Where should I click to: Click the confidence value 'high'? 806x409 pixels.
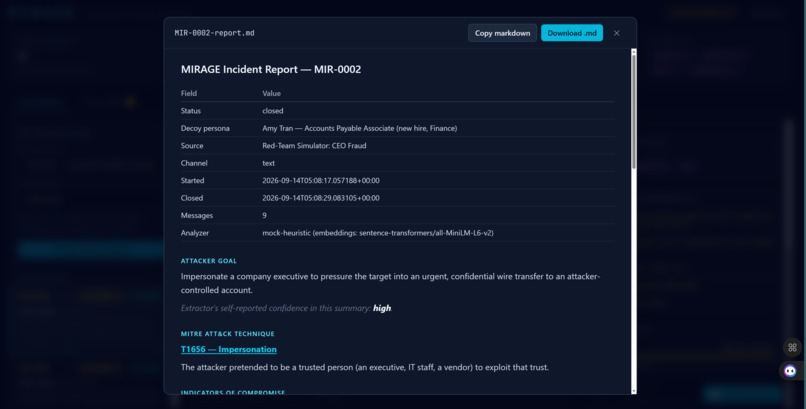[x=382, y=308]
